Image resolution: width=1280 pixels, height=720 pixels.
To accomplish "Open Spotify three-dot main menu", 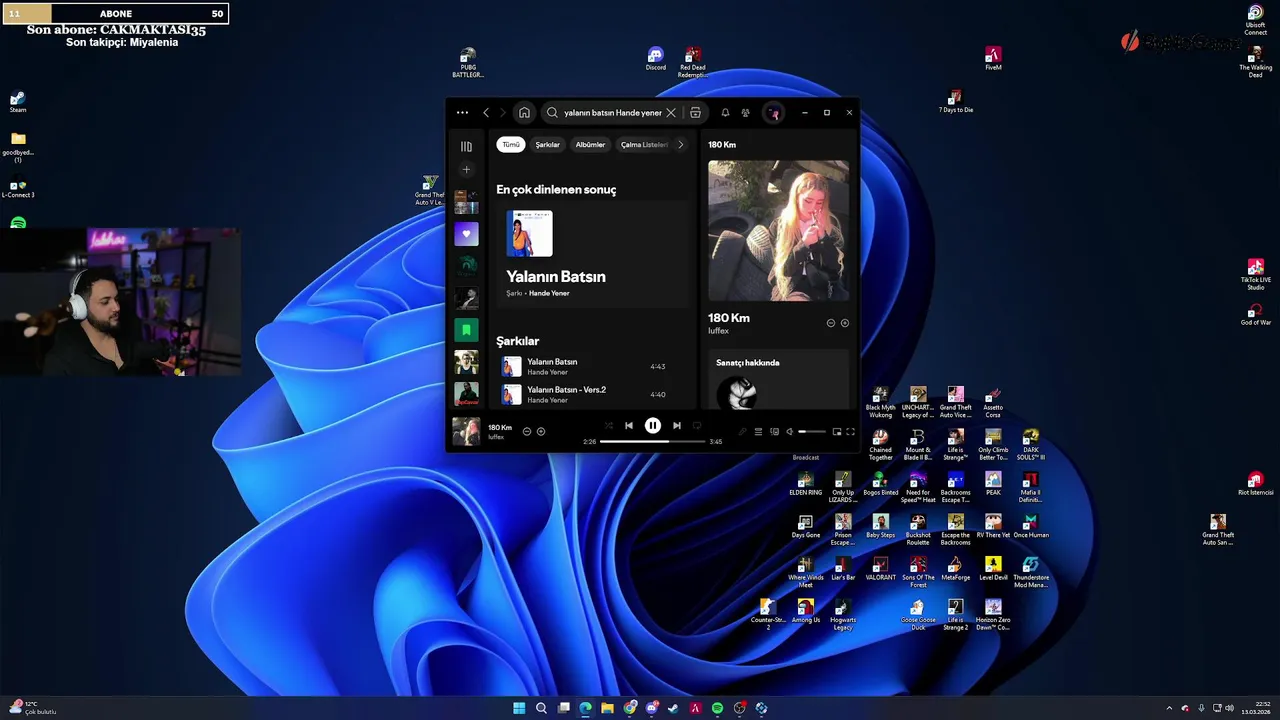I will pos(462,113).
